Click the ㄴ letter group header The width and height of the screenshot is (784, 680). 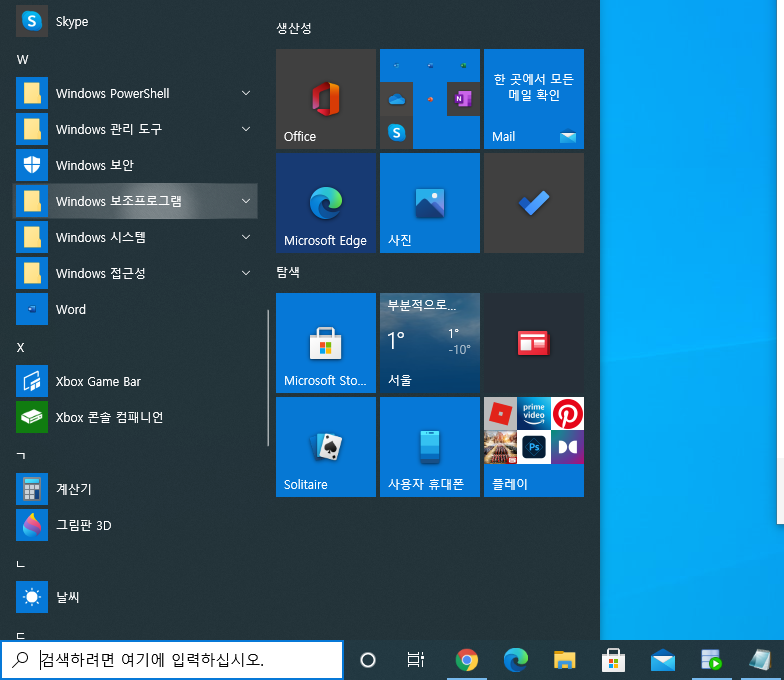tap(20, 564)
